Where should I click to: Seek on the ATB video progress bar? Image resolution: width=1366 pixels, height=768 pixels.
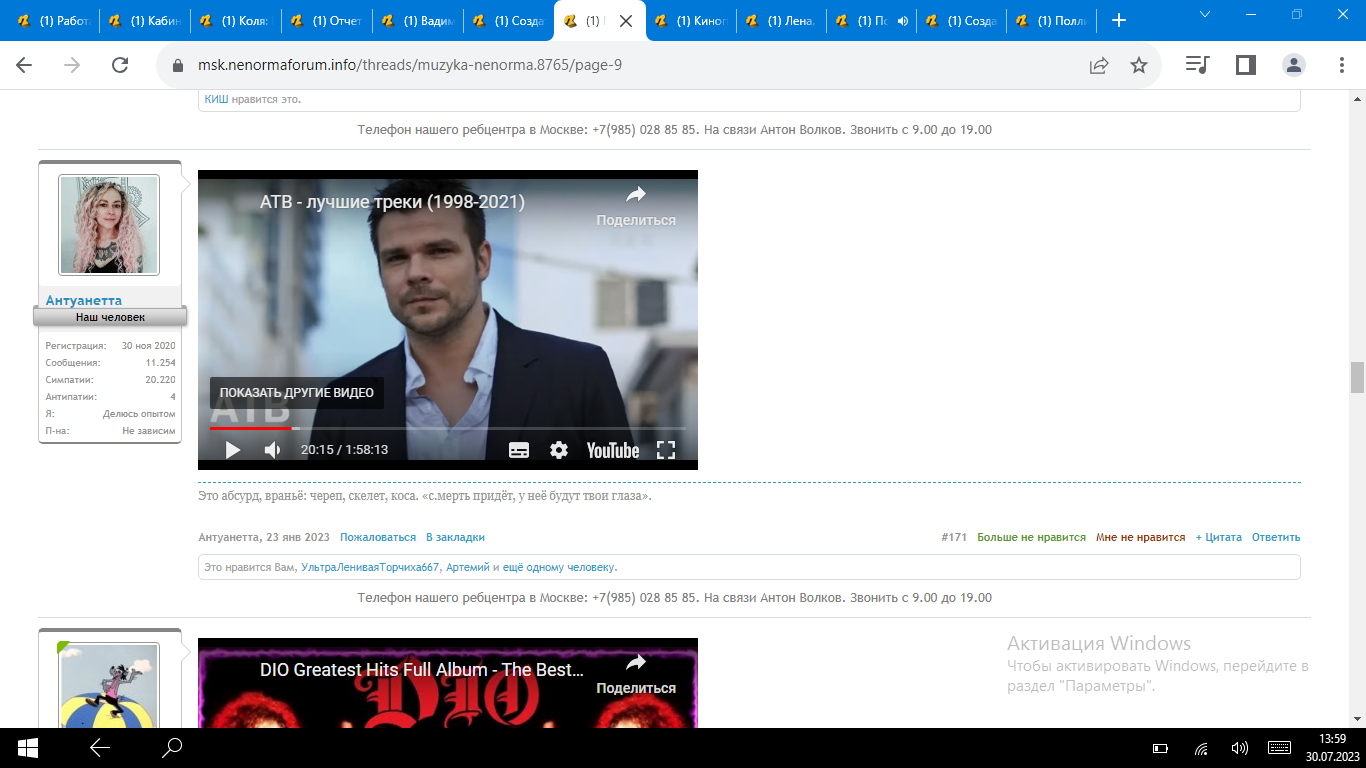pos(448,428)
